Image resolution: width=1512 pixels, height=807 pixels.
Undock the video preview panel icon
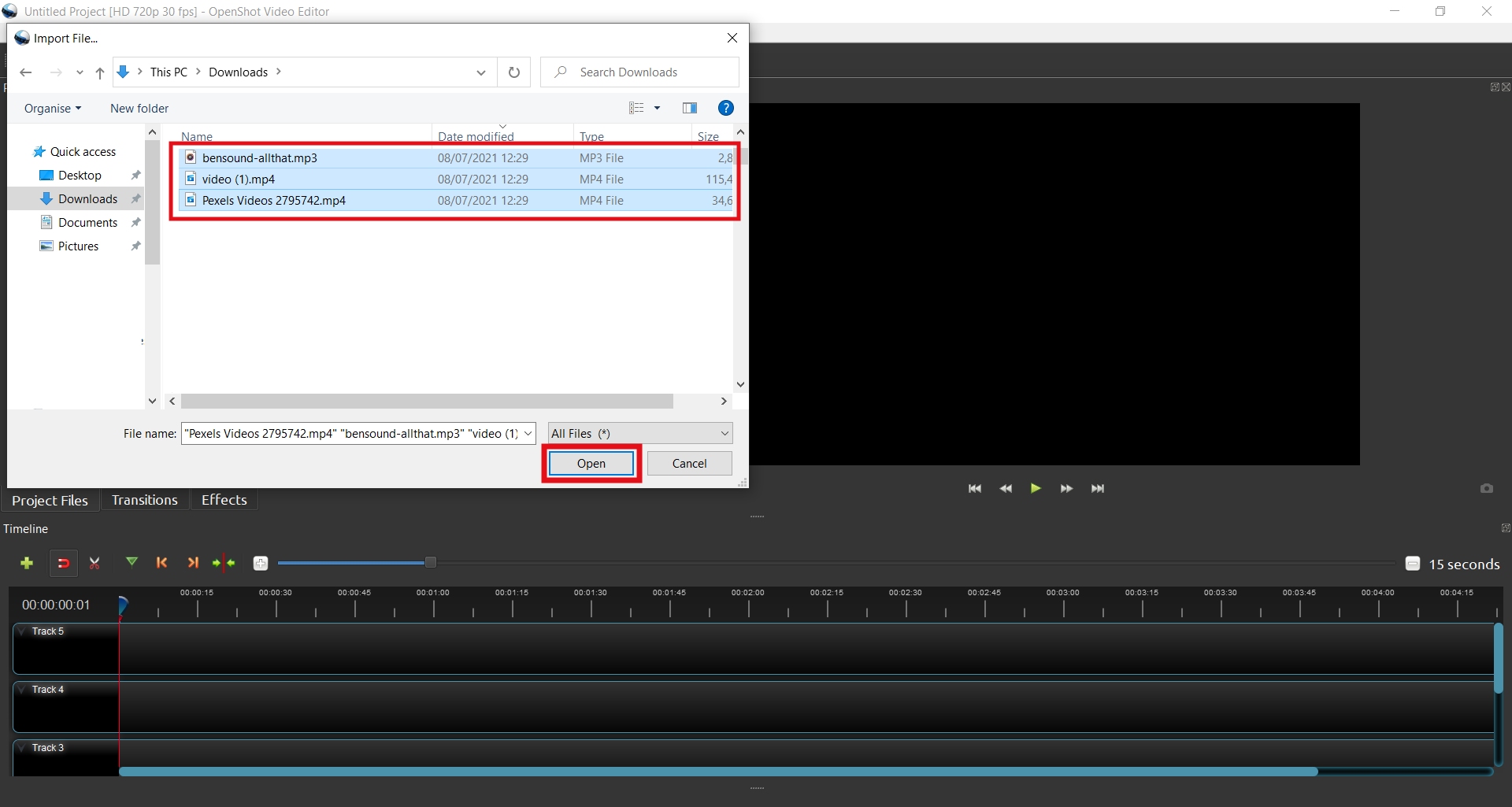pos(1495,87)
